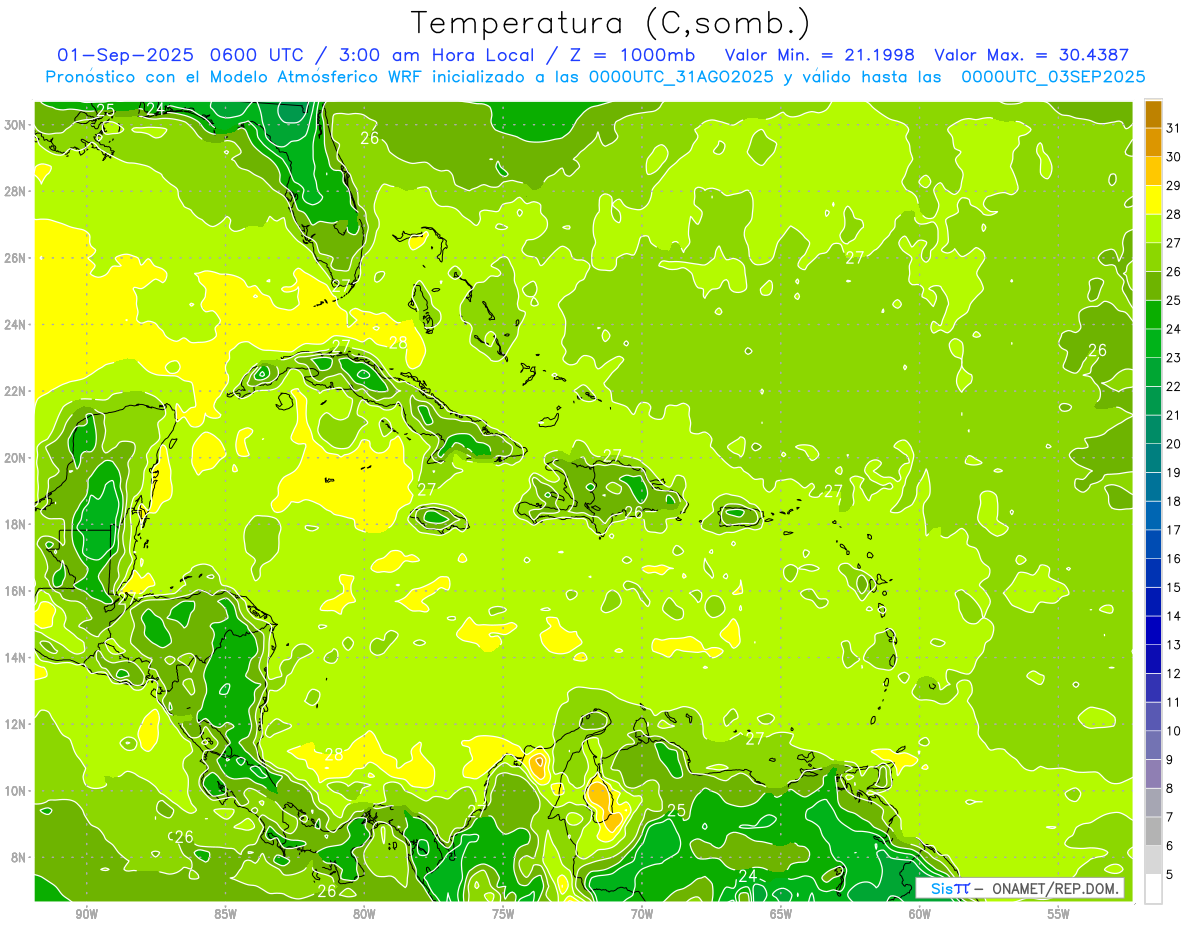The width and height of the screenshot is (1200, 927).
Task: Click the "Temperatura (C,somb.)" map title
Action: coord(611,23)
